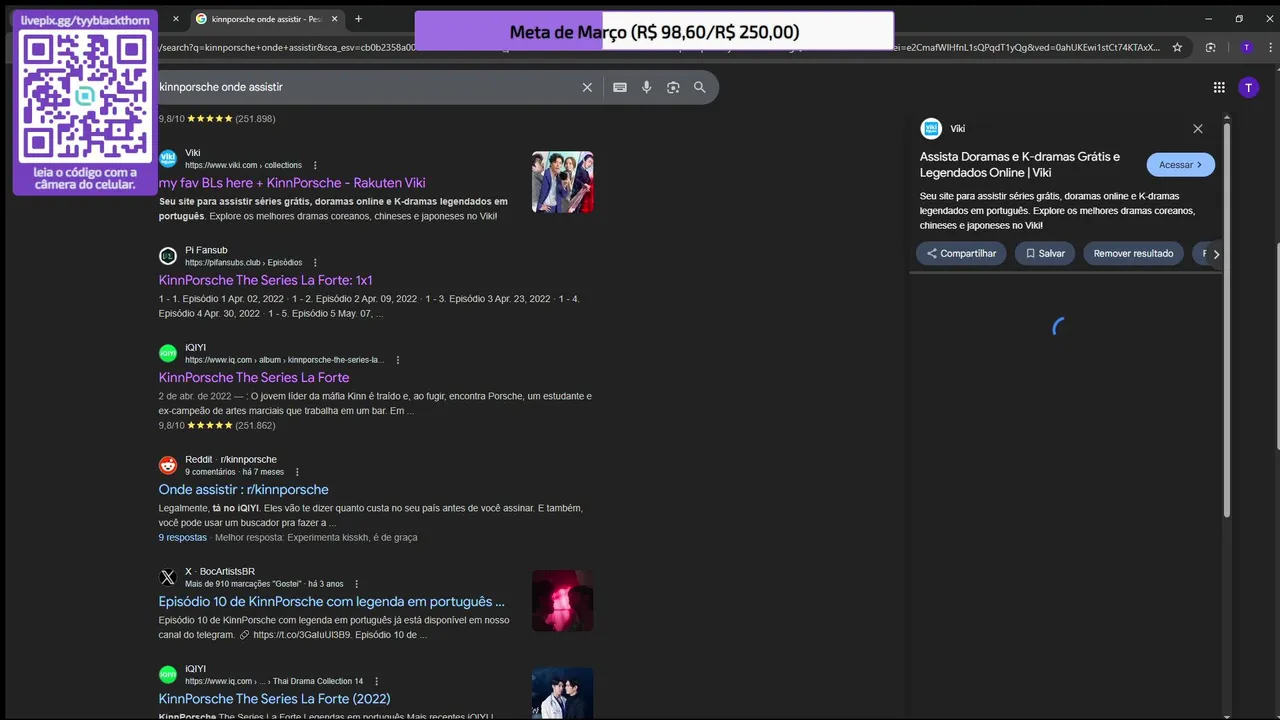Open more options for the first iQIYI result
Screen dimensions: 1280x720
click(397, 360)
